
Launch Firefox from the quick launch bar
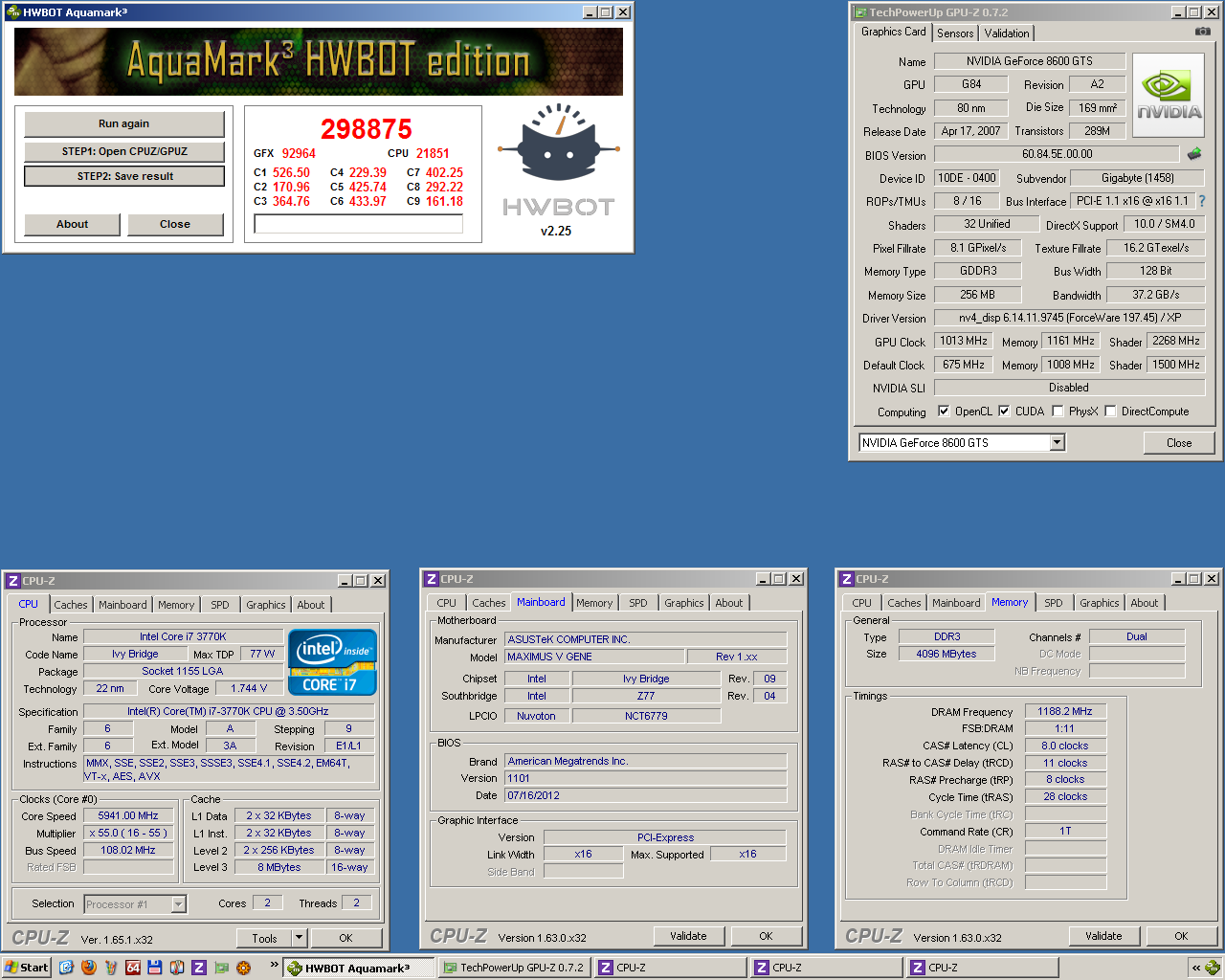point(88,968)
